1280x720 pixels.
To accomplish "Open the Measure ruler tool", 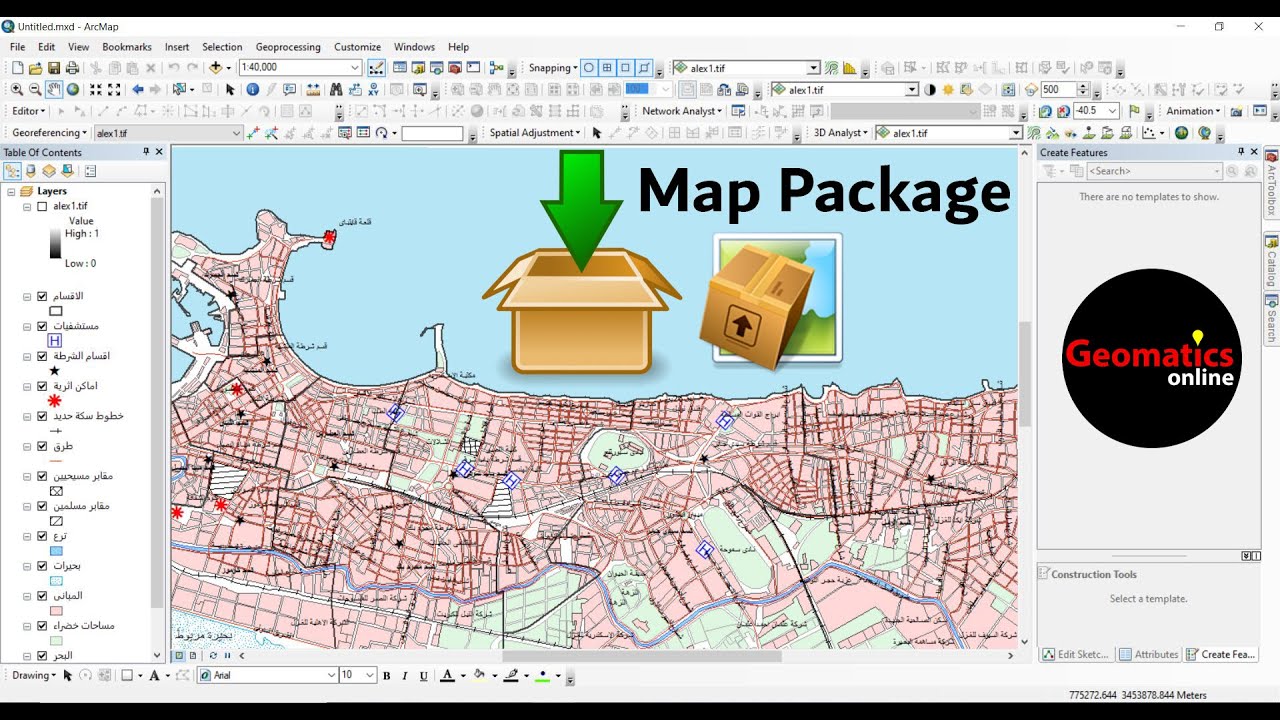I will 311,89.
